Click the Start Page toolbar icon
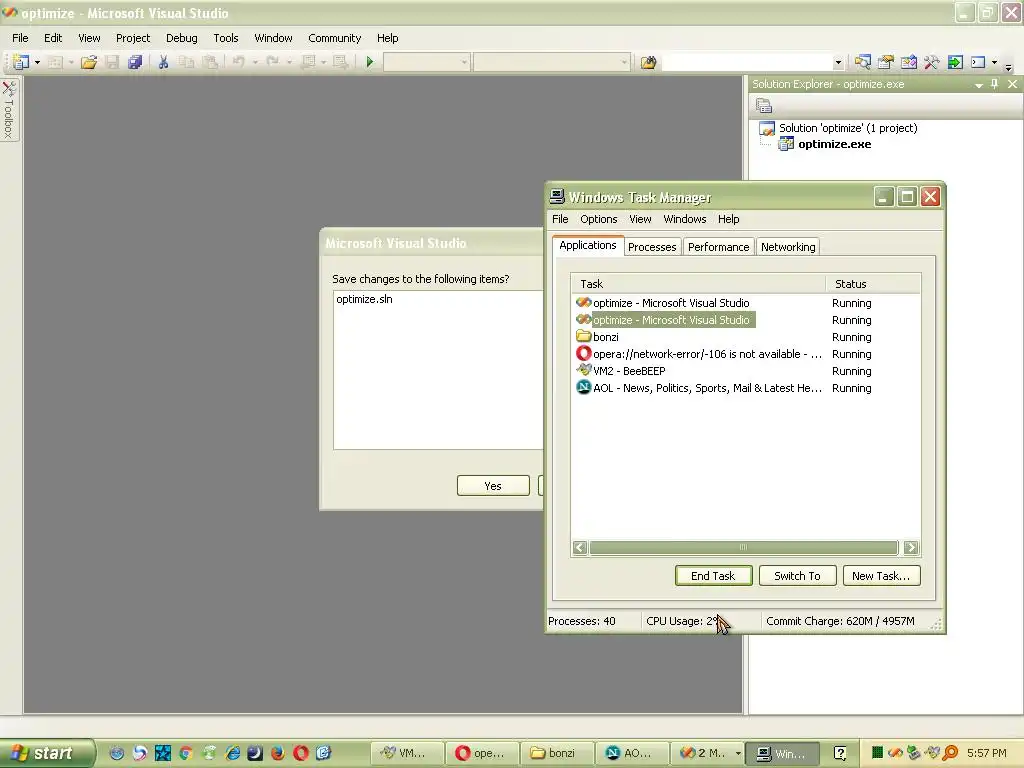The height and width of the screenshot is (768, 1024). click(955, 62)
